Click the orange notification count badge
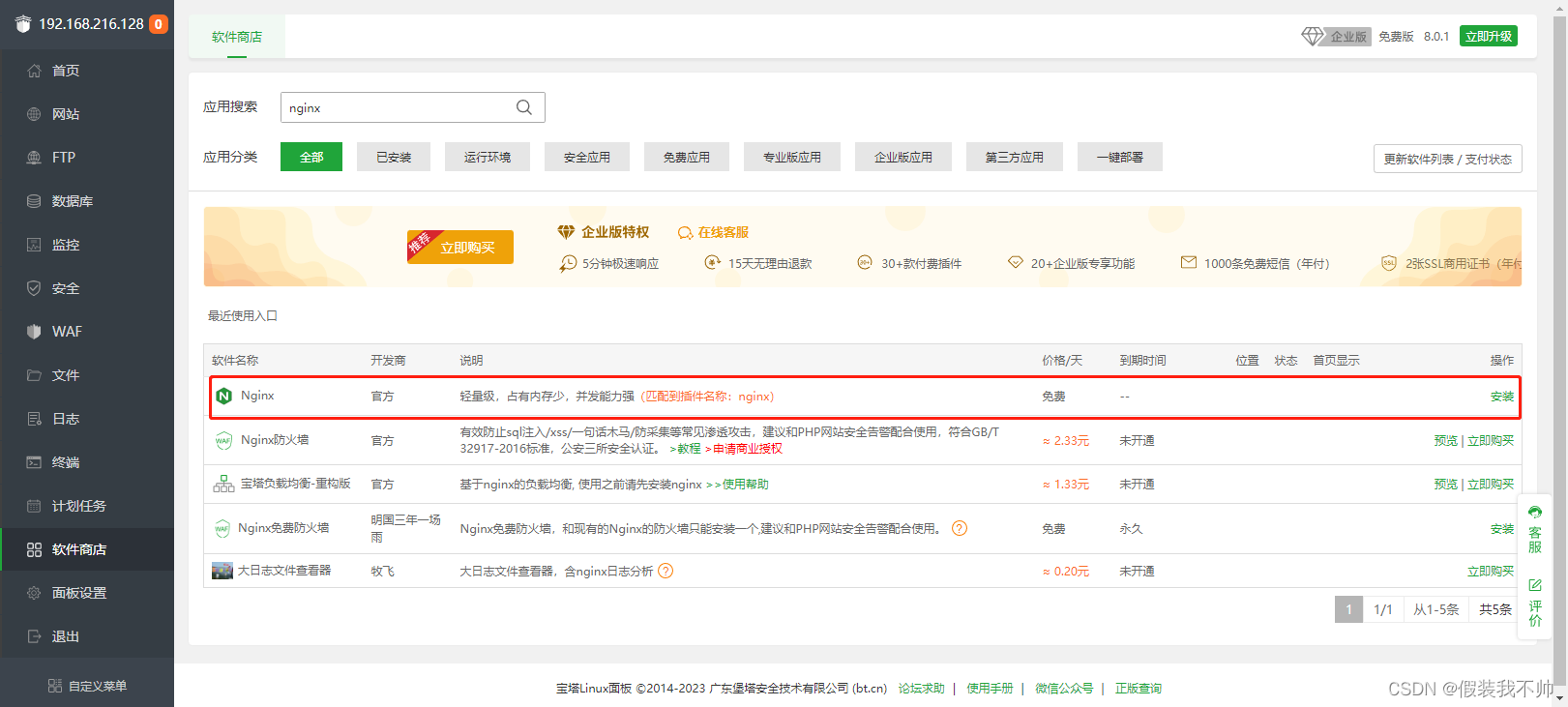The image size is (1568, 707). pos(158,24)
